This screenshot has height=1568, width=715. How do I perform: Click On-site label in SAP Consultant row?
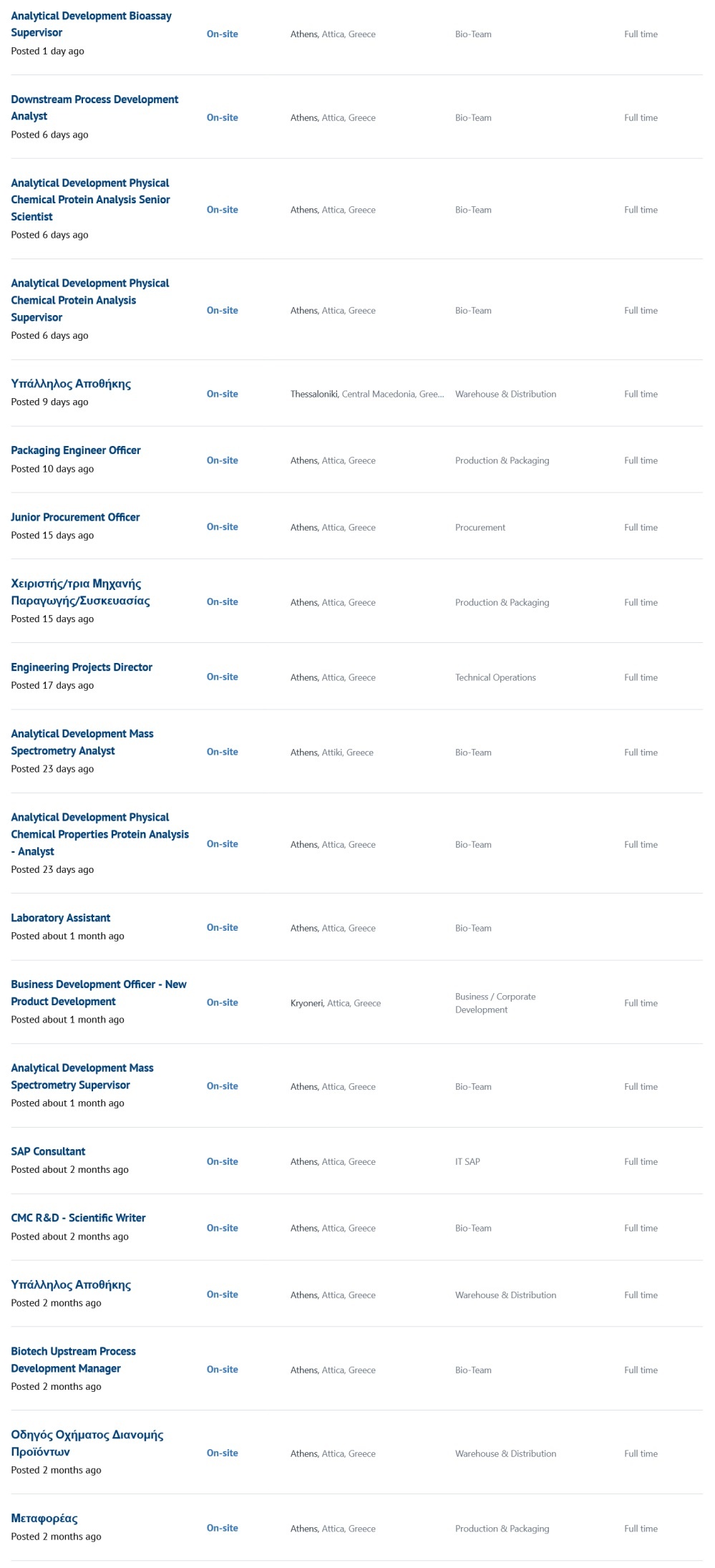coord(222,1161)
